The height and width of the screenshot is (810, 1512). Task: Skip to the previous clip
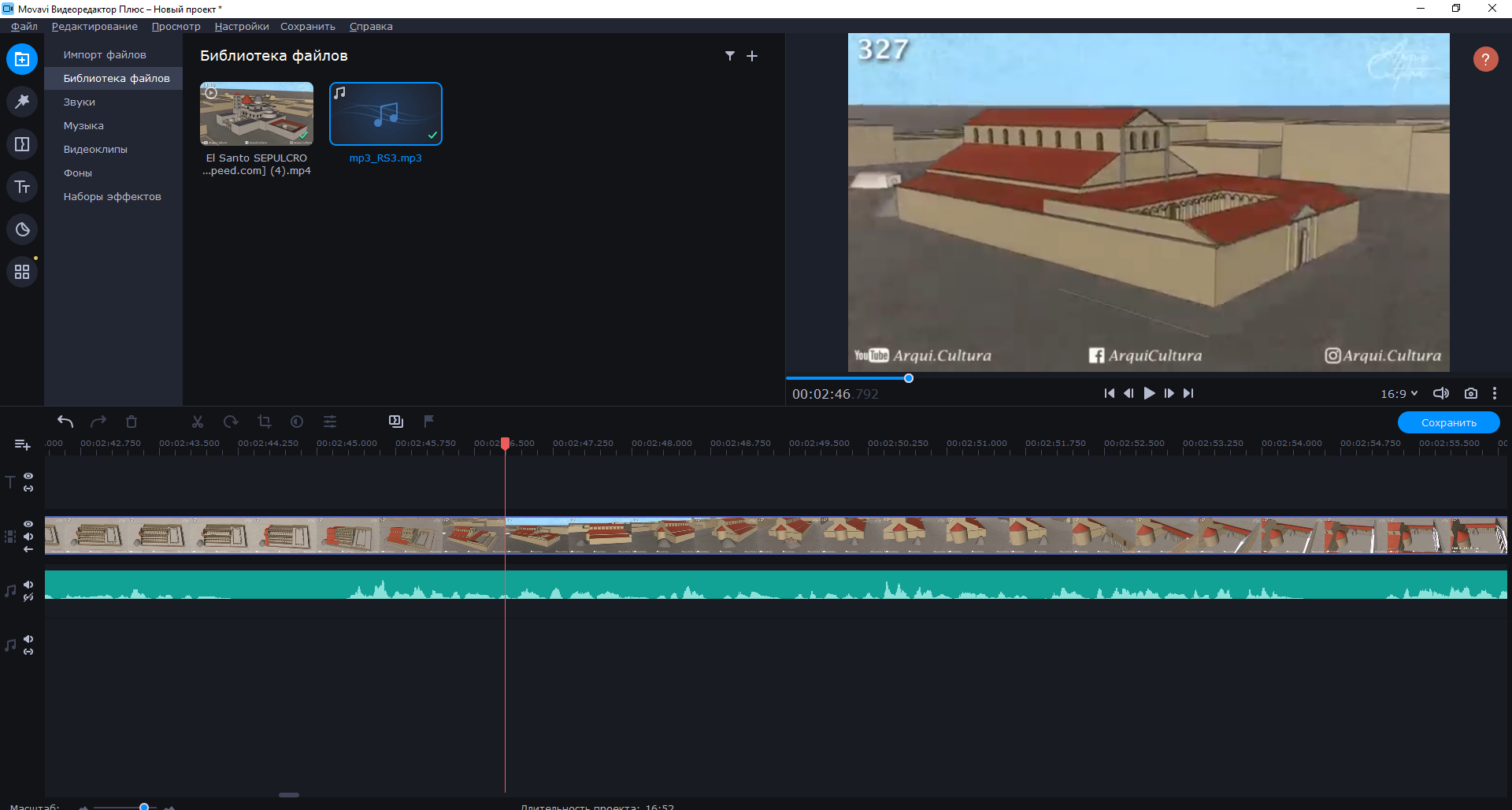click(1109, 393)
